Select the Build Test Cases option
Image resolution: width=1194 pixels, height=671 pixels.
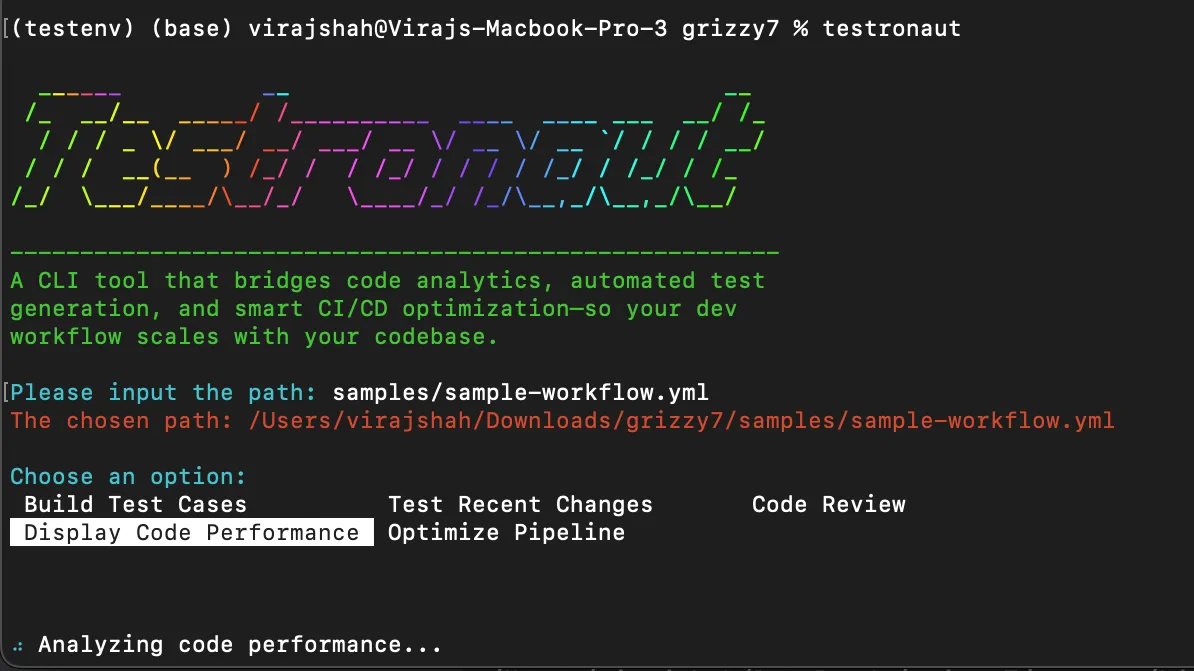pos(136,504)
